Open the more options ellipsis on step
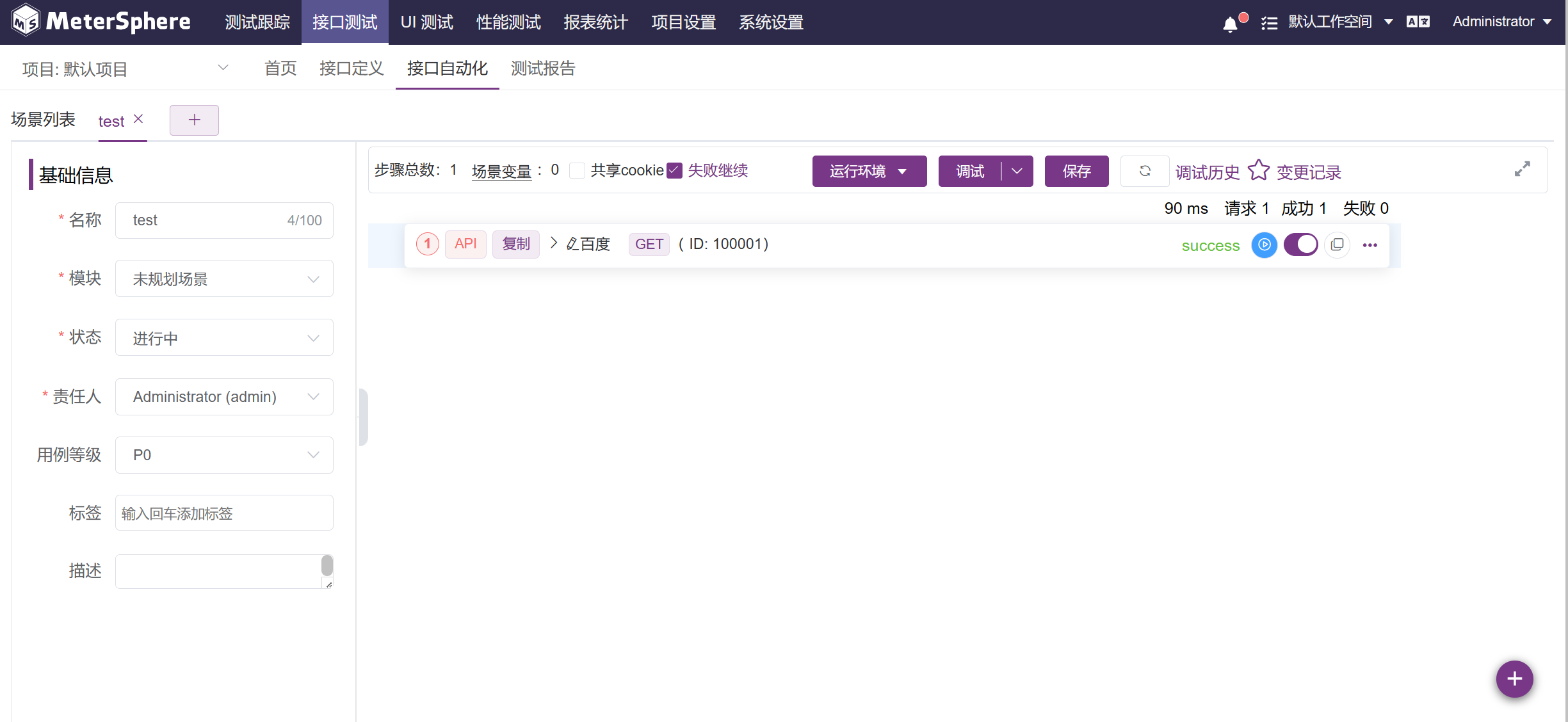 (x=1370, y=245)
